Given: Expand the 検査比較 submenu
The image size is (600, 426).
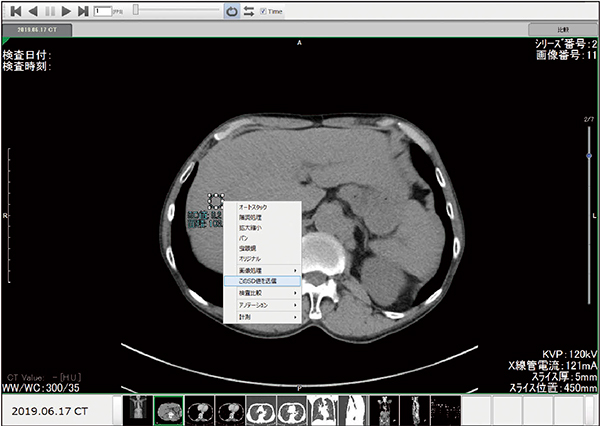Looking at the screenshot, I should click(261, 293).
